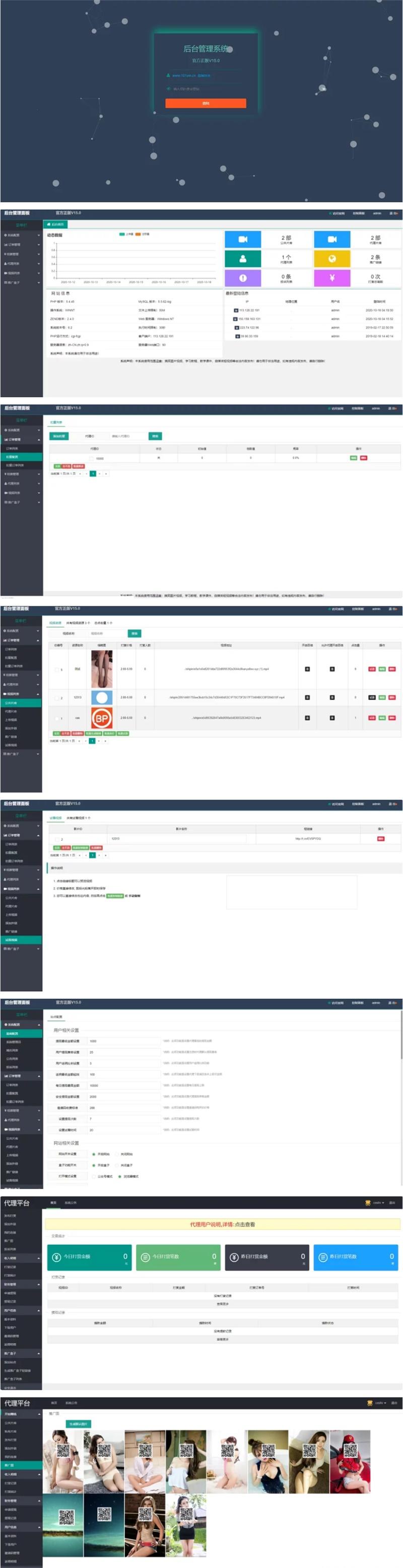Open user dropdown beside crown on agent home

tap(378, 1203)
